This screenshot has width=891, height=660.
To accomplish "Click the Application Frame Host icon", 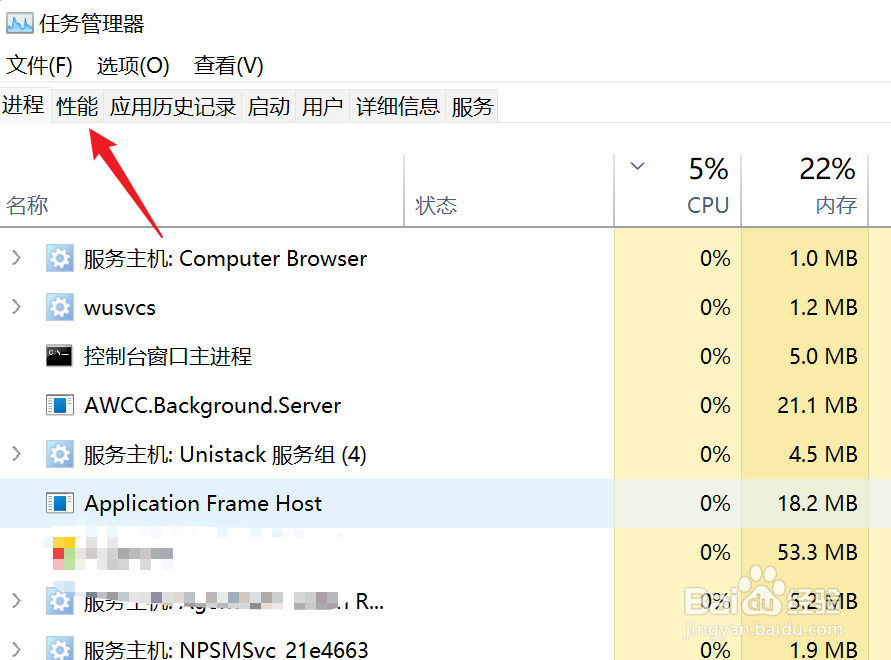I will click(60, 503).
